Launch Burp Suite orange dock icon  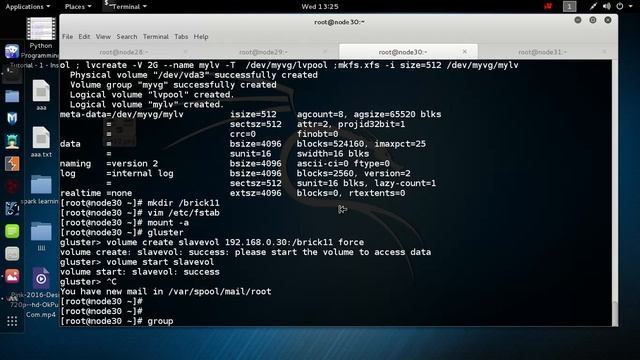(12, 164)
